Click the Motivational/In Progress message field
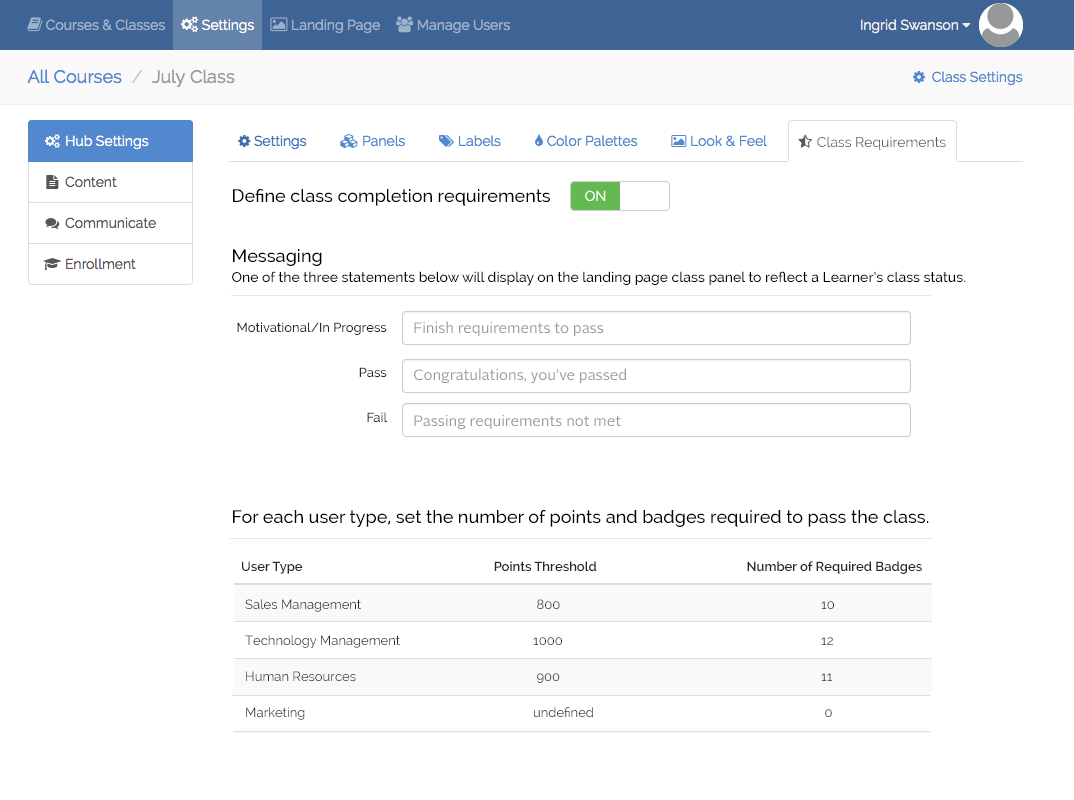 (x=656, y=328)
